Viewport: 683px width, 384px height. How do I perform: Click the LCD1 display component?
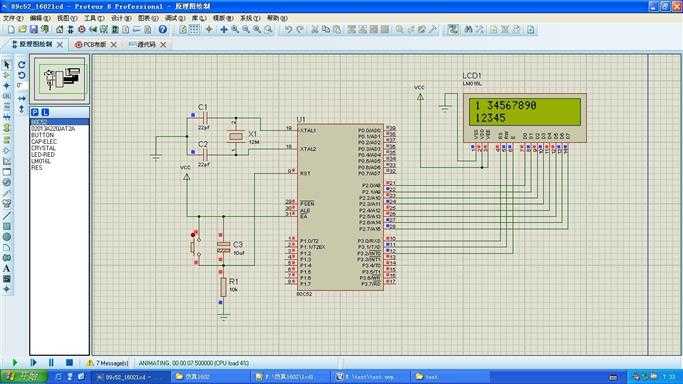(524, 118)
